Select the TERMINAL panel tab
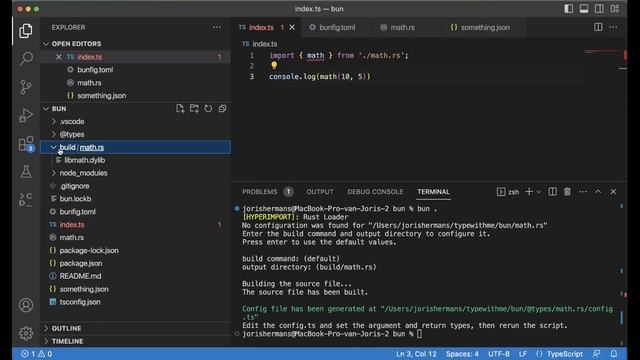This screenshot has width=640, height=360. (433, 192)
